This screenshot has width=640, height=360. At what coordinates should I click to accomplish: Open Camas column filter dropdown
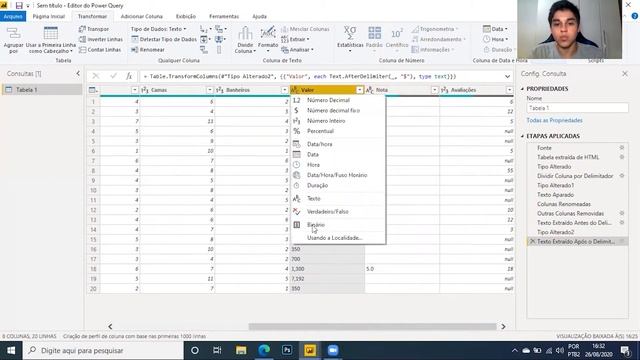point(209,90)
